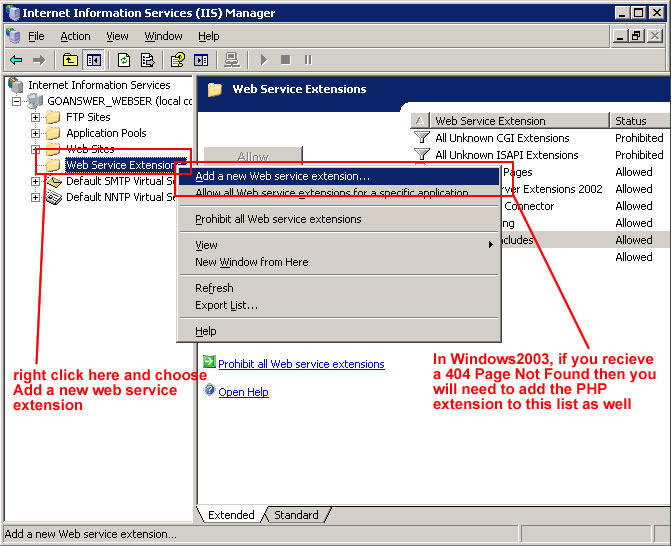Screen dimensions: 671x546
Task: Click the Forward arrow toolbar icon
Action: click(x=39, y=60)
